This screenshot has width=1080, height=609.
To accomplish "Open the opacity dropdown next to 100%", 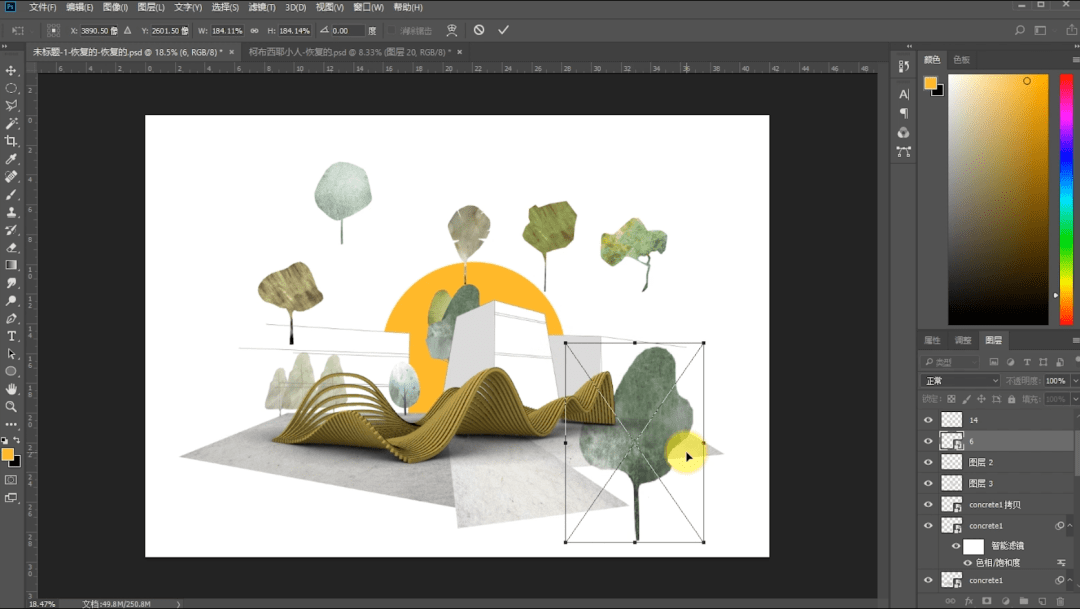I will pos(1074,380).
